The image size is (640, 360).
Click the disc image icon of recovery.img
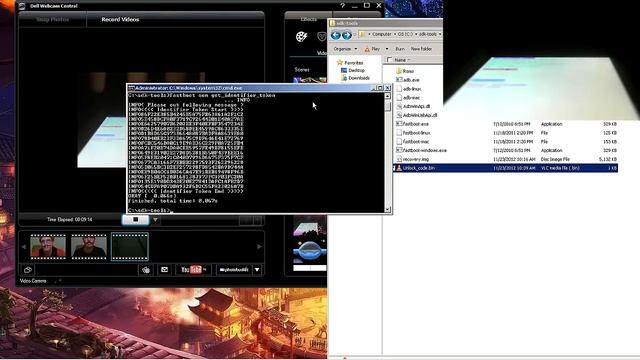399,160
